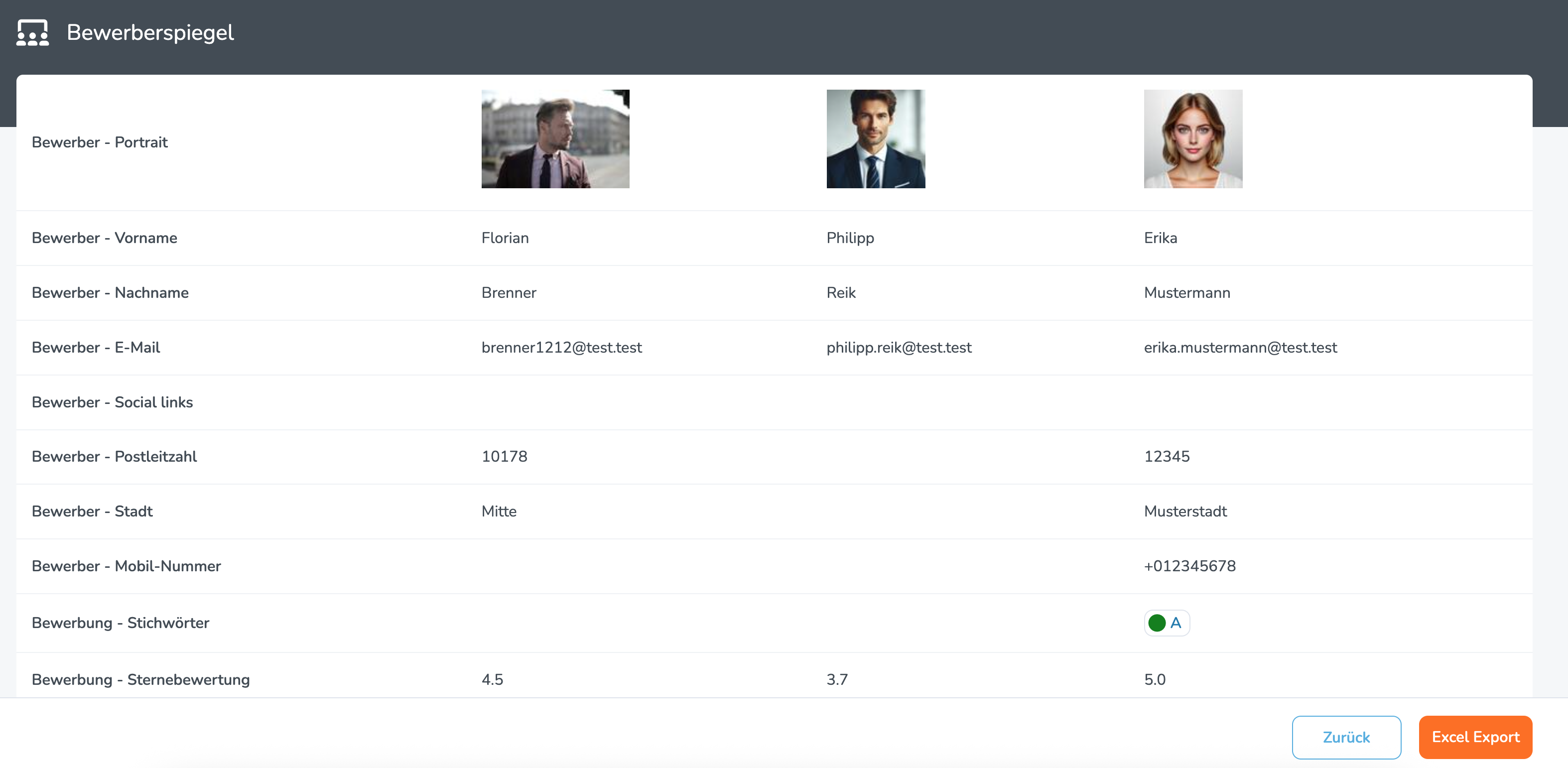Click the postal code 10178
This screenshot has width=1568, height=768.
coord(505,456)
